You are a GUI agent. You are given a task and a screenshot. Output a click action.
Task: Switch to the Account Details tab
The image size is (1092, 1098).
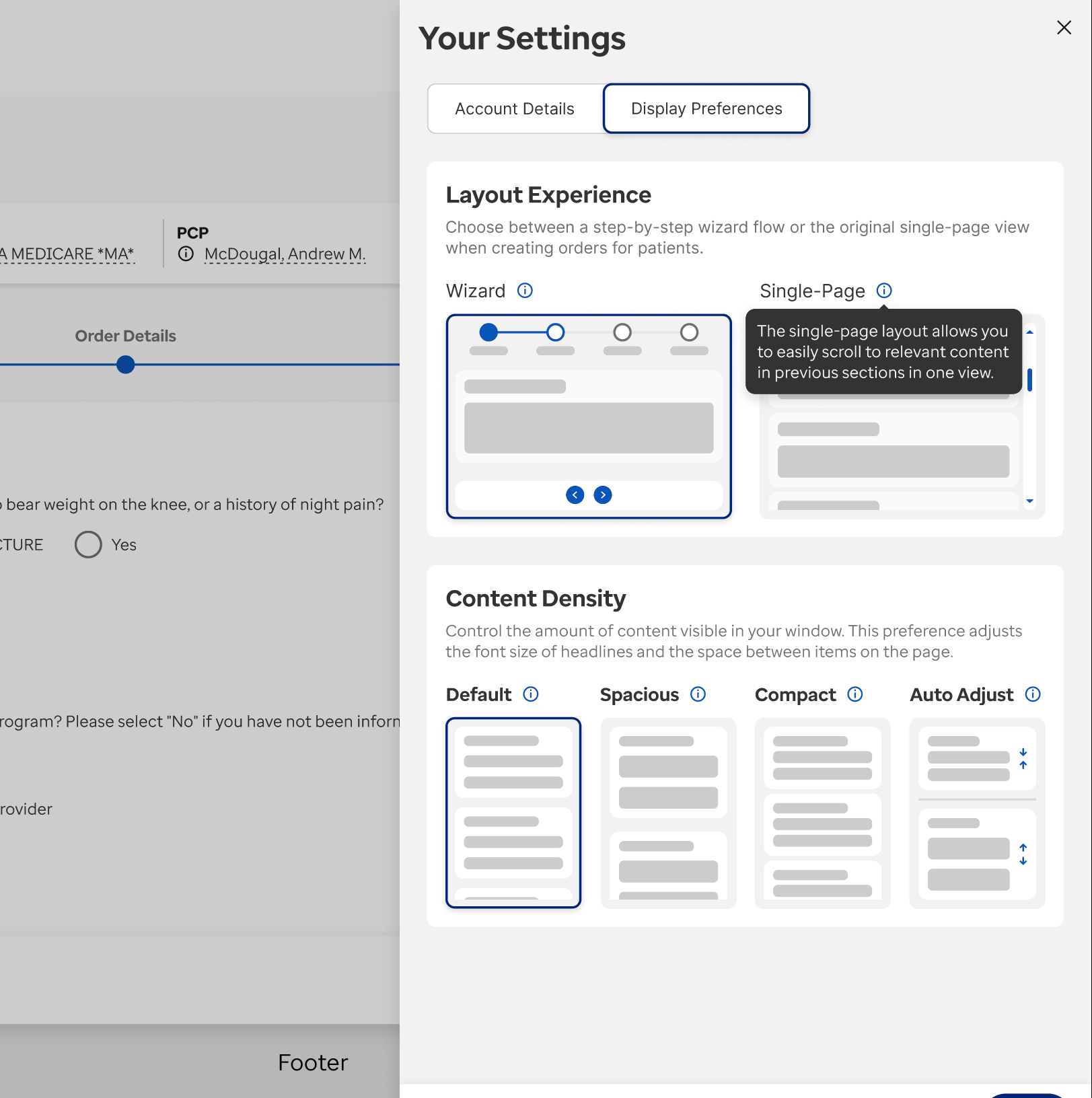[515, 109]
